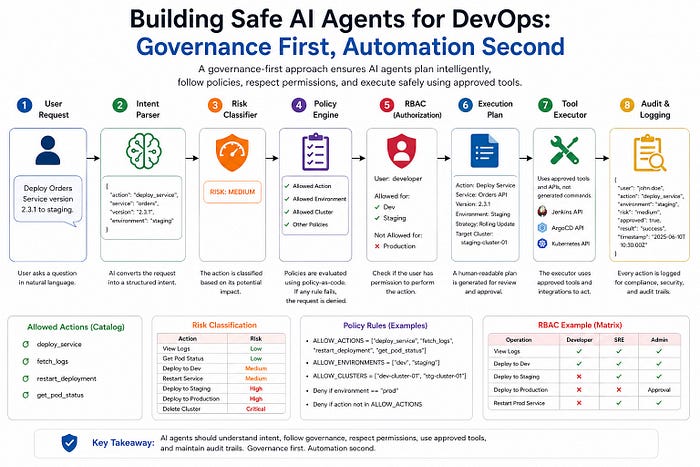Click the SRE check for Deploy to Dev
The height and width of the screenshot is (467, 700).
(619, 364)
